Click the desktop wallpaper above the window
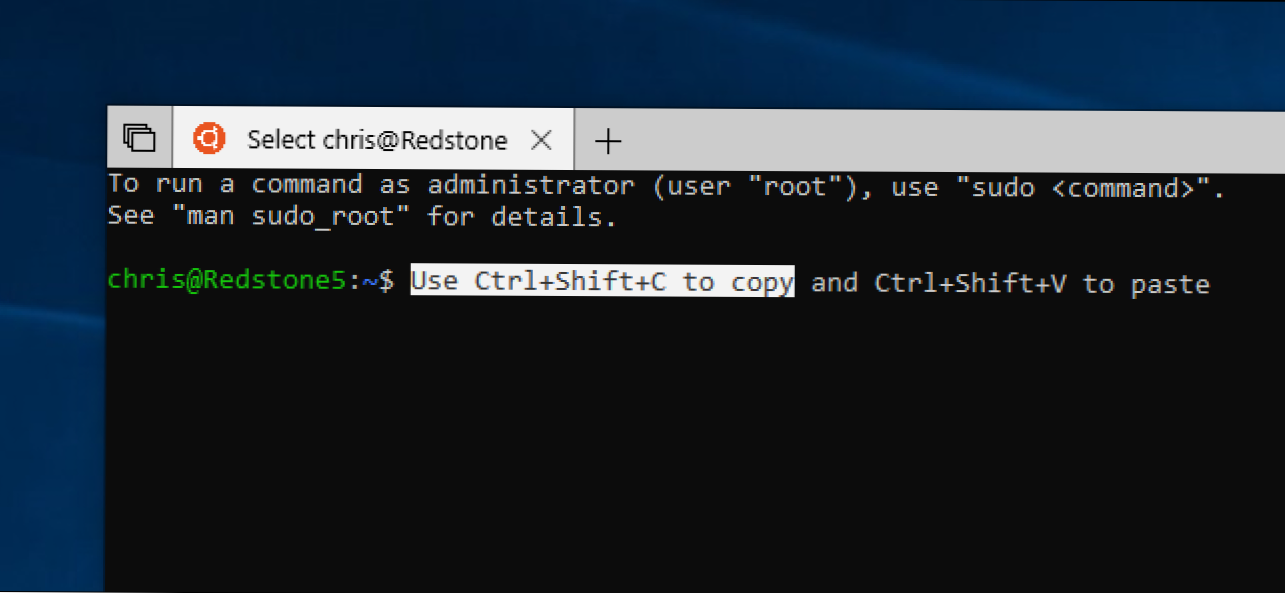The image size is (1285, 593). point(640,50)
